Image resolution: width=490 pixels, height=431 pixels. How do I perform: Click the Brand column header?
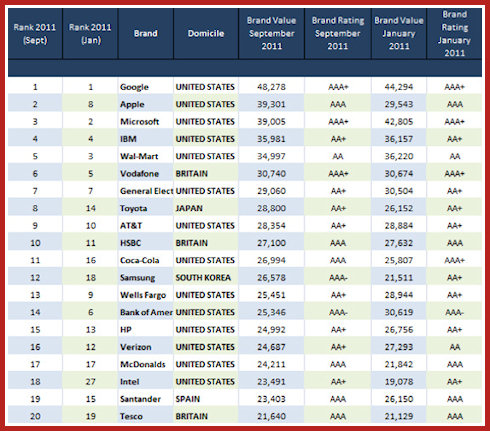click(145, 34)
